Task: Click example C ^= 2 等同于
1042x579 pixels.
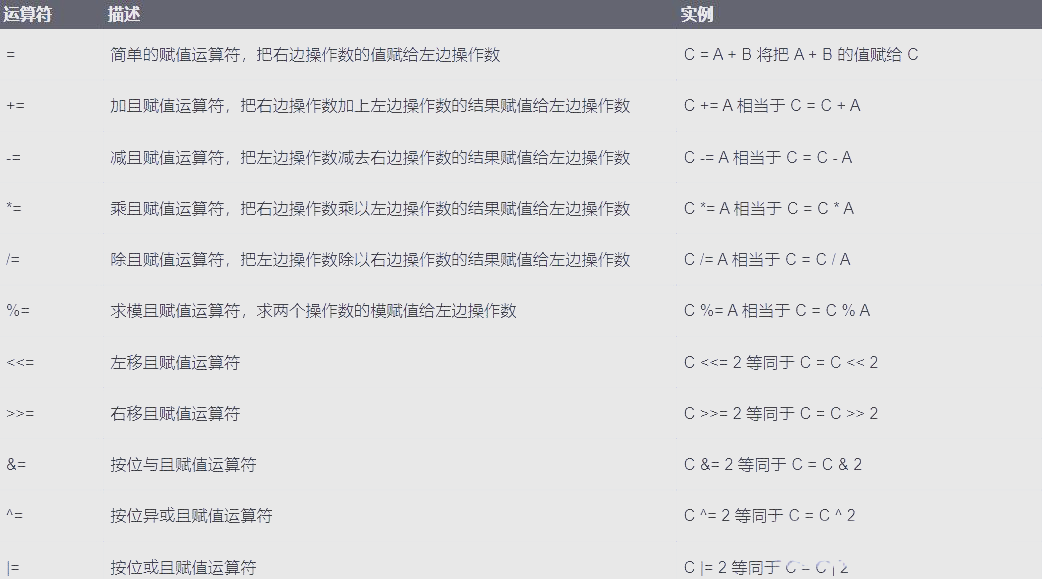Action: 770,515
